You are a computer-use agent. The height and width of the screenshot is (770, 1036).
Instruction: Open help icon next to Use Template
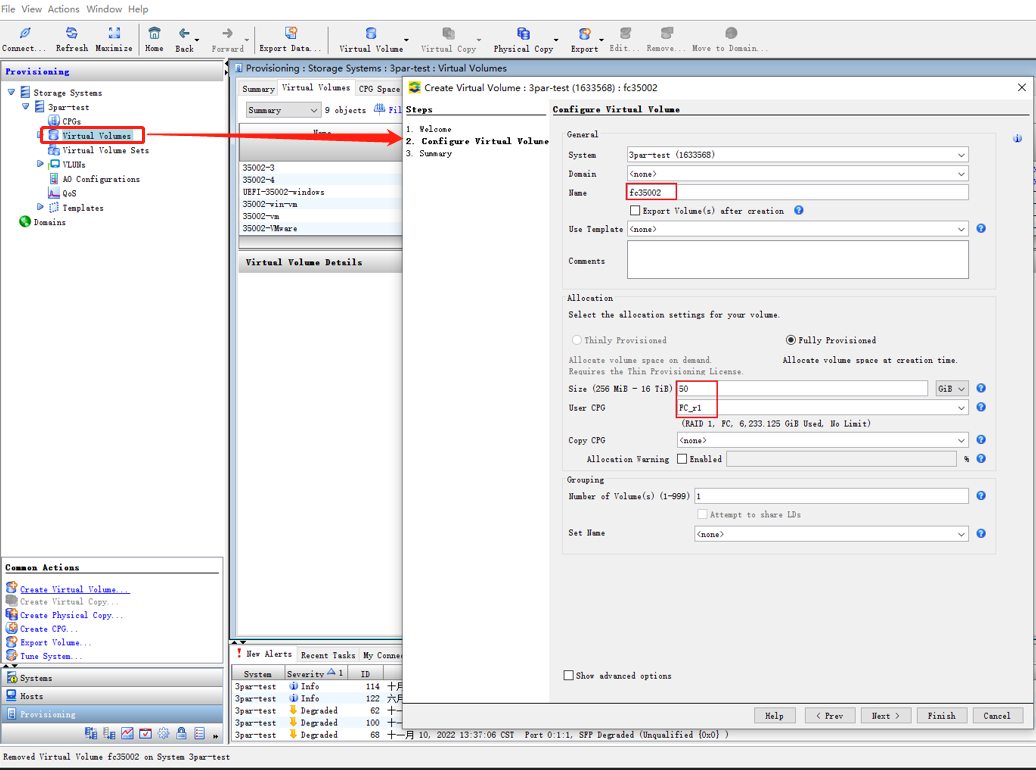981,228
